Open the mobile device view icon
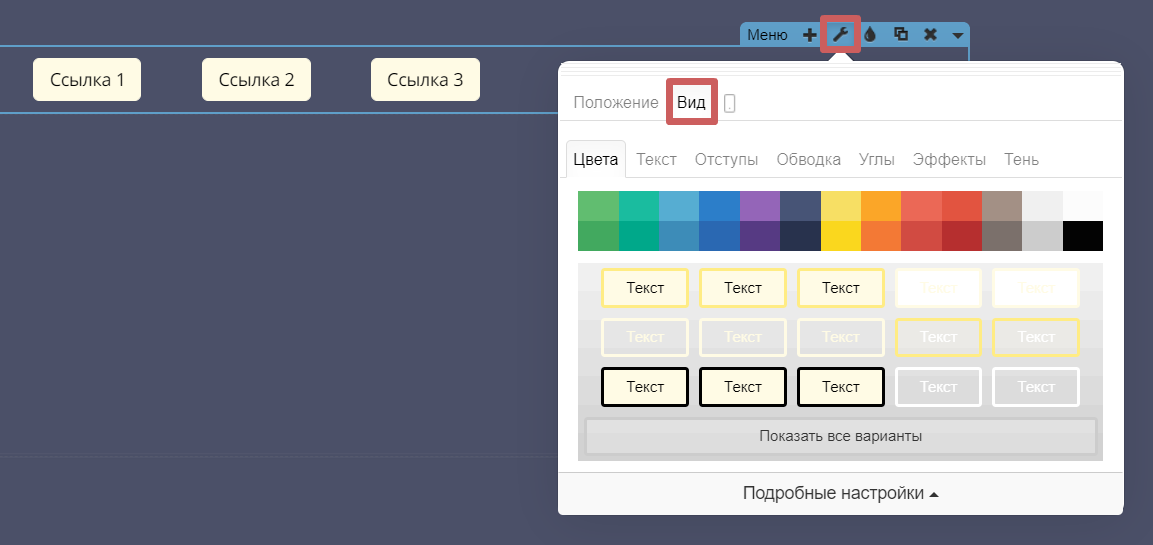 [730, 103]
